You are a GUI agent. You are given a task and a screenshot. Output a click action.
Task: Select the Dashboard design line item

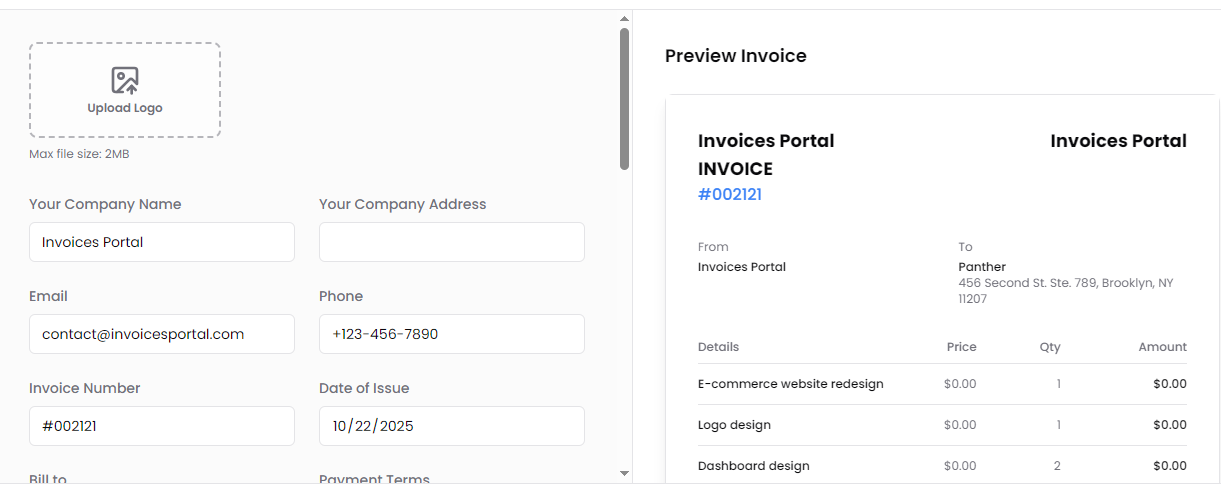(x=754, y=466)
